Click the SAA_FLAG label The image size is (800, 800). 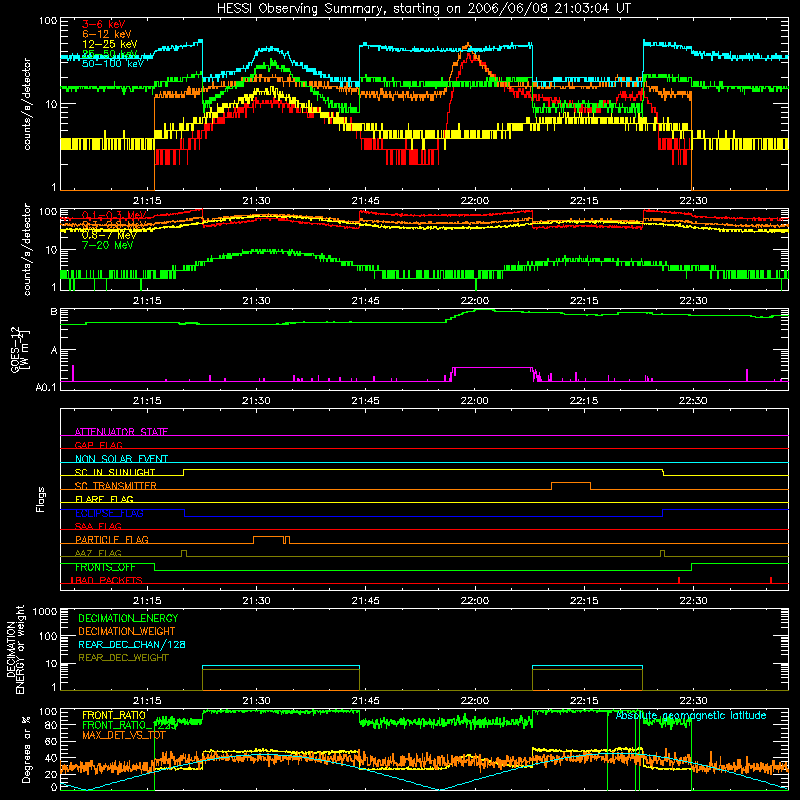coord(98,526)
